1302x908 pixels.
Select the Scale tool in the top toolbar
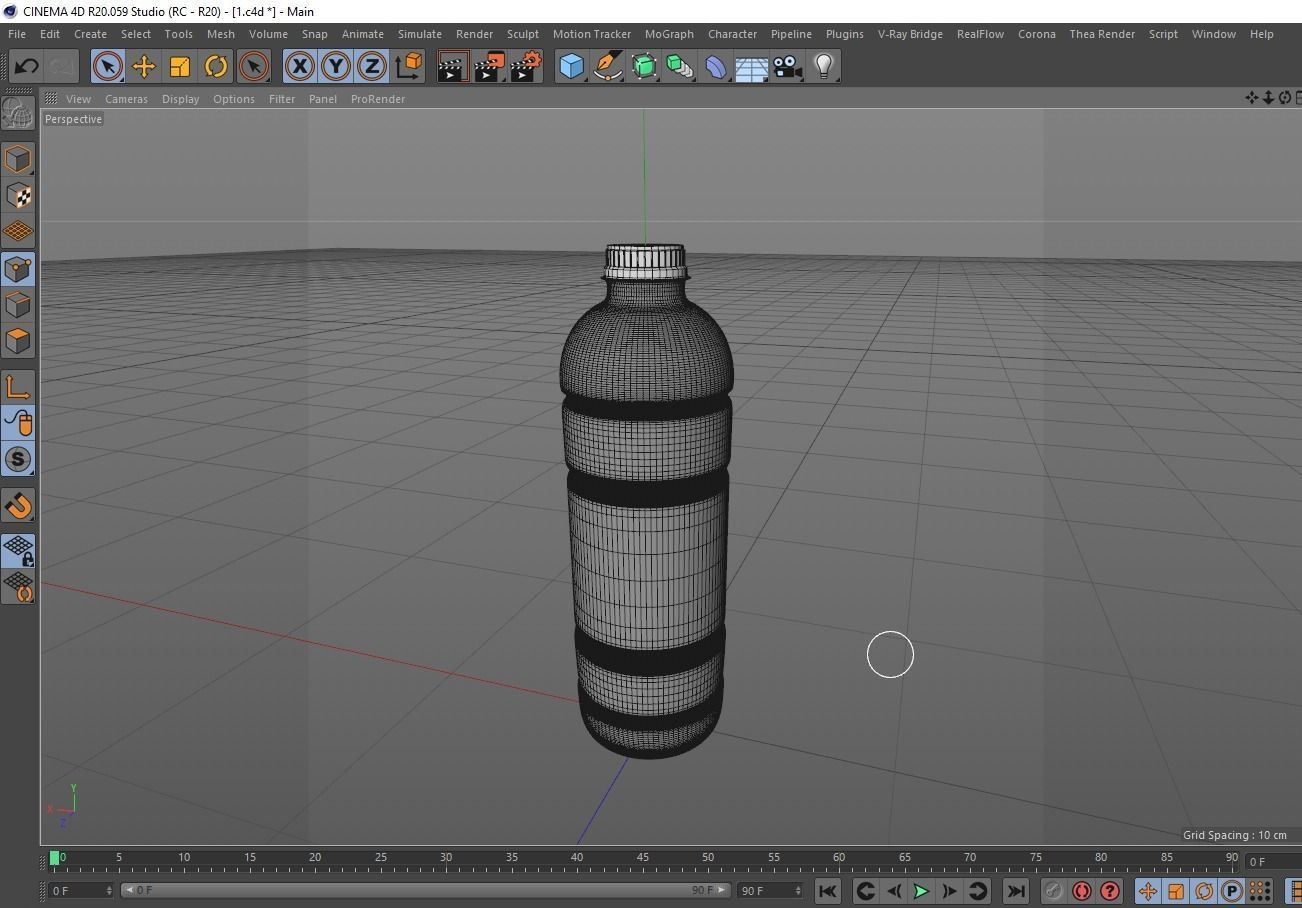point(179,67)
